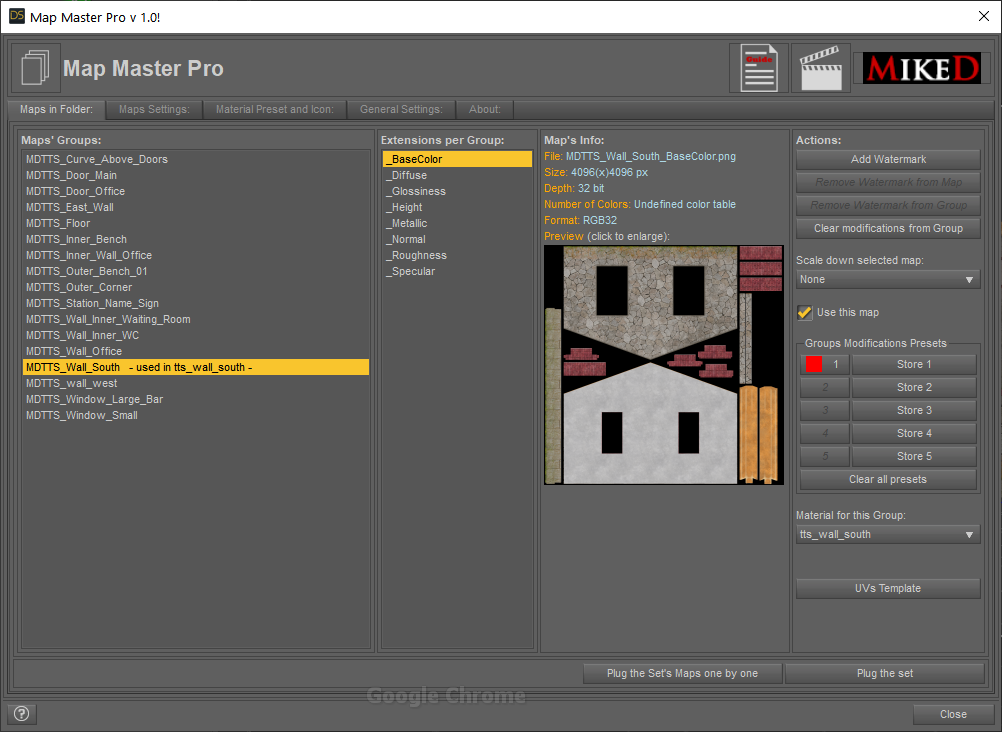Open the Guide document icon
Viewport: 1002px width, 732px height.
[x=759, y=68]
